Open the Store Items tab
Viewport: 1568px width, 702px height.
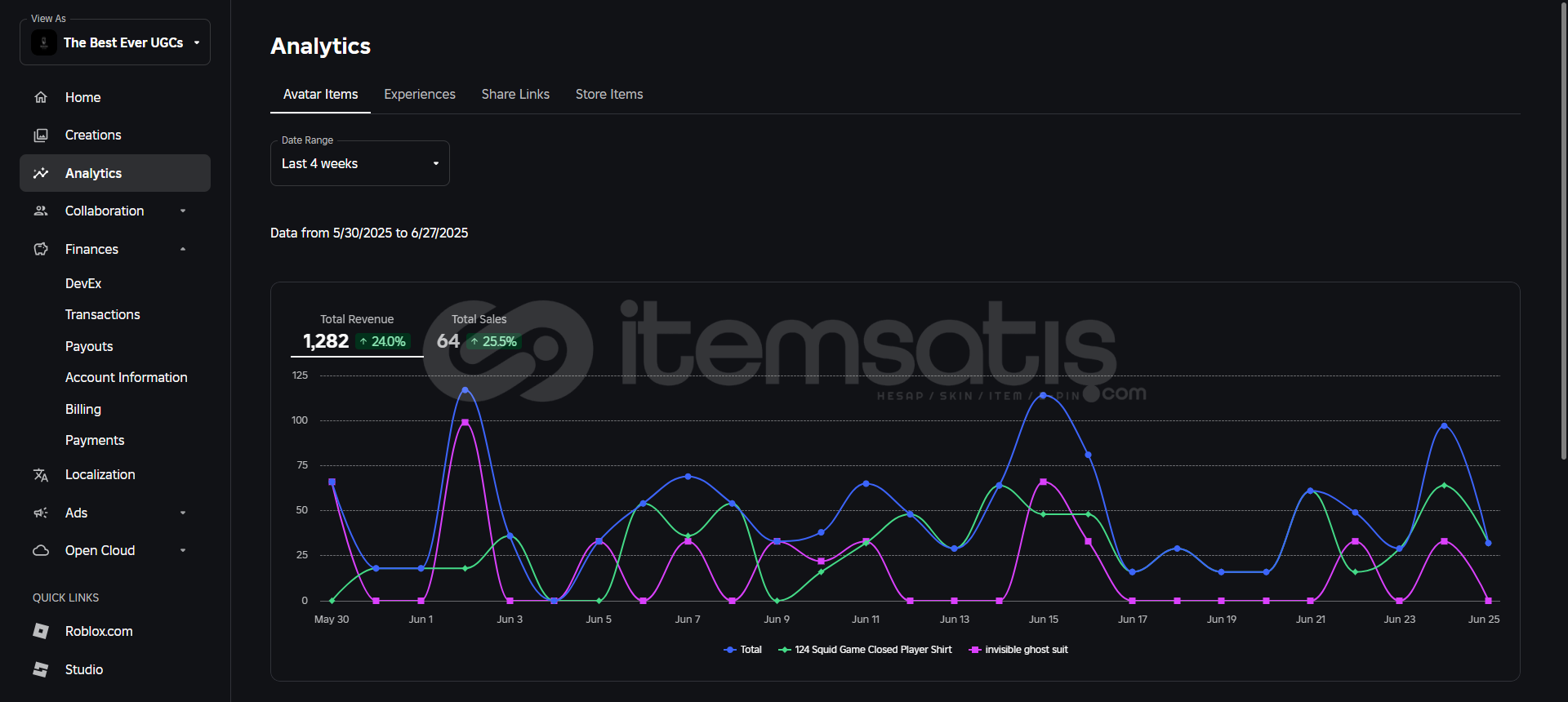[609, 94]
